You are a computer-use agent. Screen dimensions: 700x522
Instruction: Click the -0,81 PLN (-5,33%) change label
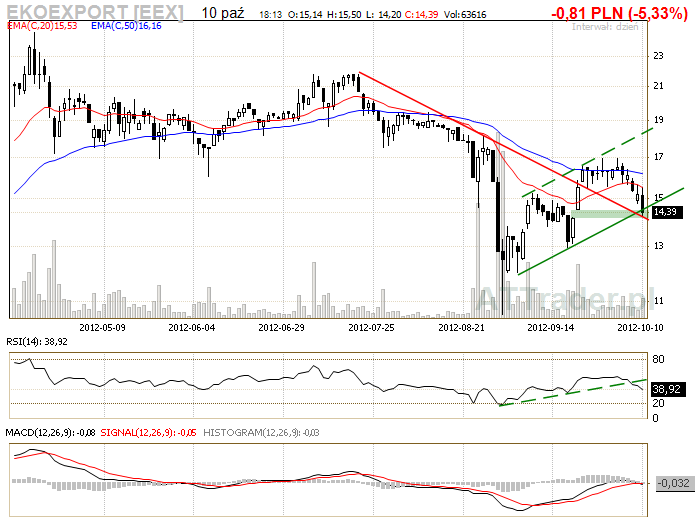click(620, 13)
